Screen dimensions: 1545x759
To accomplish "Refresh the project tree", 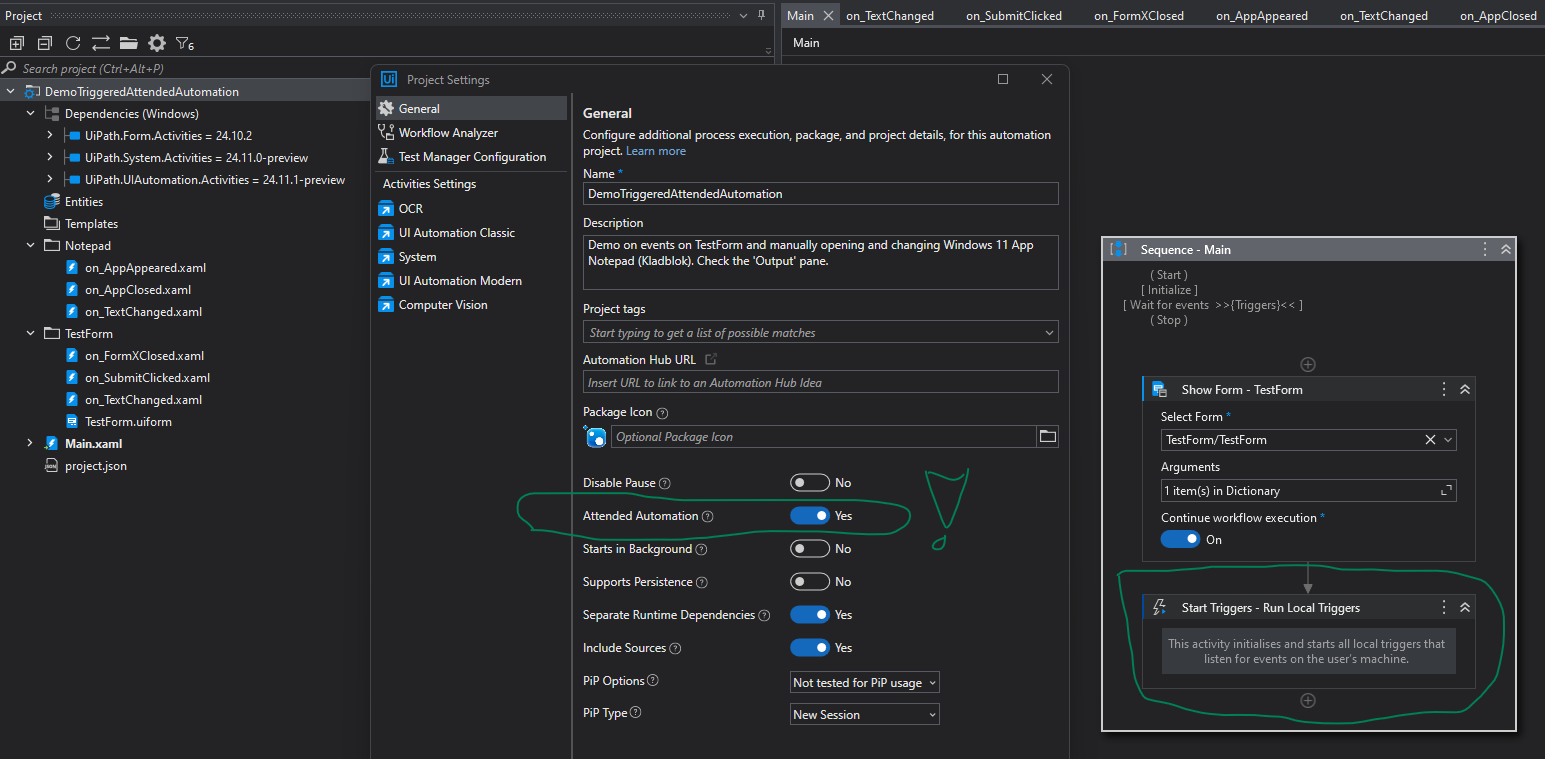I will coord(73,43).
